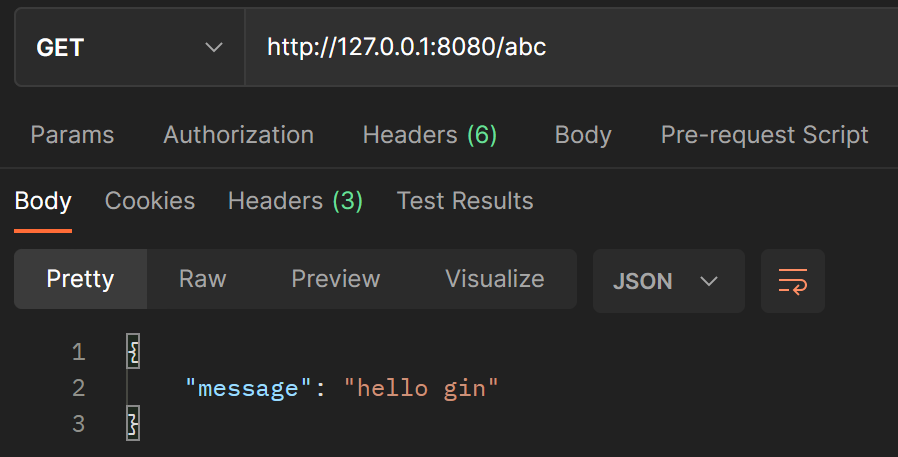Click the "message" key in response
This screenshot has height=457, width=898.
coord(243,388)
